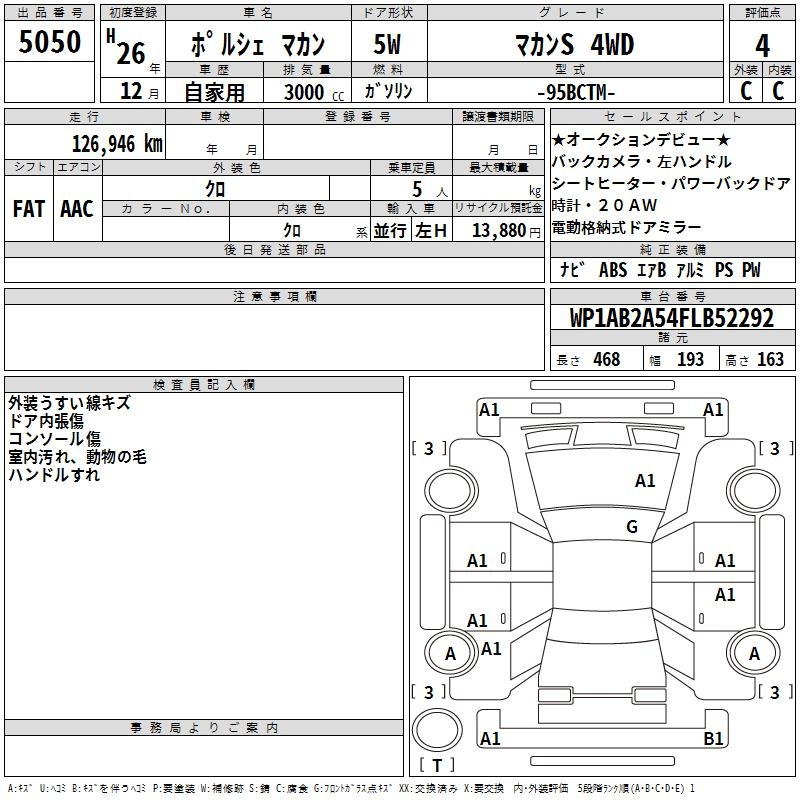The height and width of the screenshot is (800, 800).
Task: Click the length value 468
Action: [x=607, y=359]
